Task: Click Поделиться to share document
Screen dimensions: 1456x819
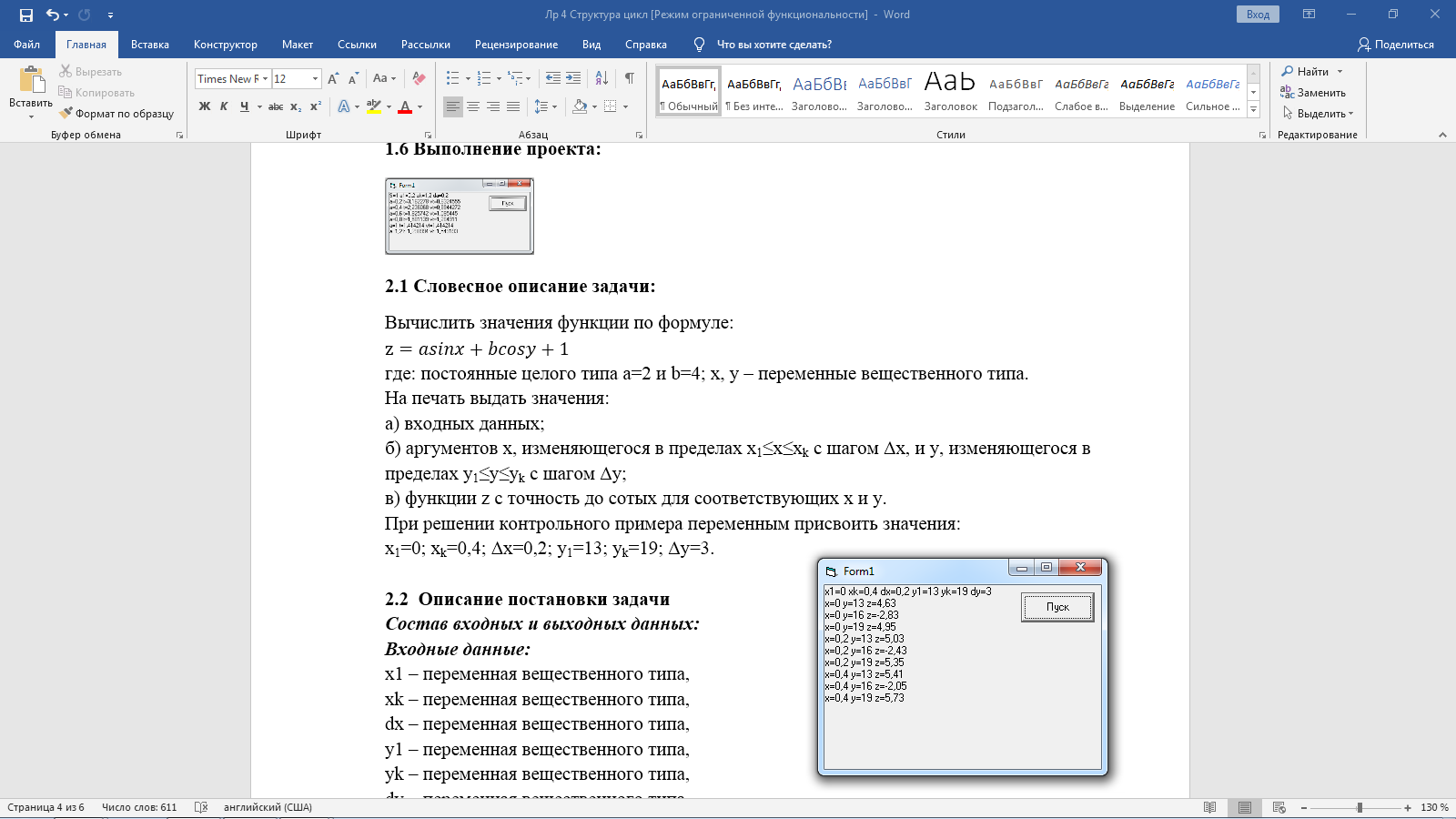Action: tap(1395, 45)
